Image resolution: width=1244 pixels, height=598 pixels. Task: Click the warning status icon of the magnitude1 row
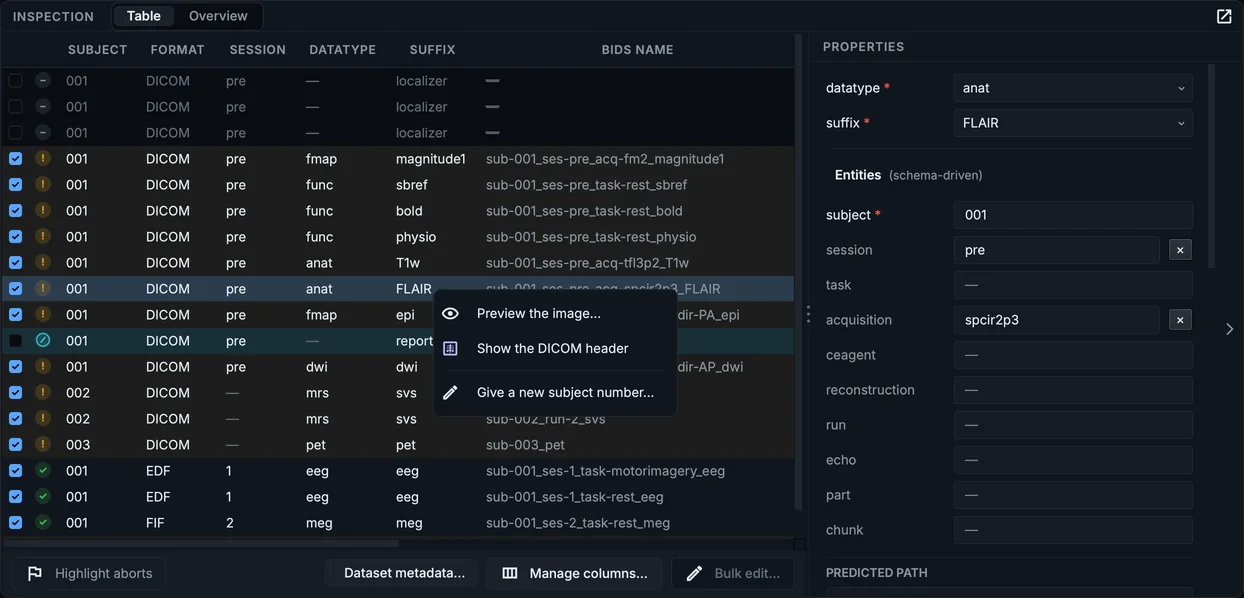pos(43,159)
